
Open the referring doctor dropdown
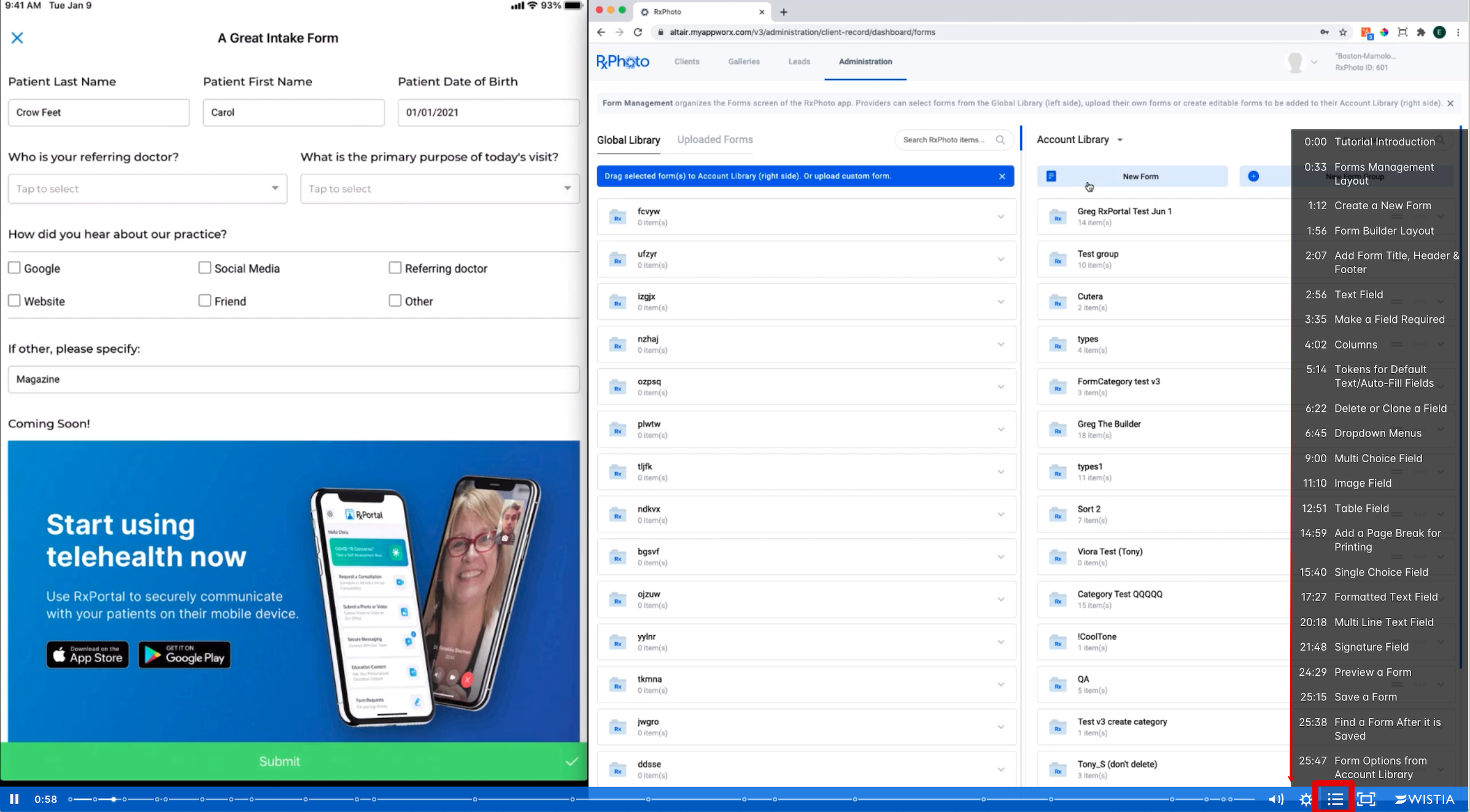(147, 188)
